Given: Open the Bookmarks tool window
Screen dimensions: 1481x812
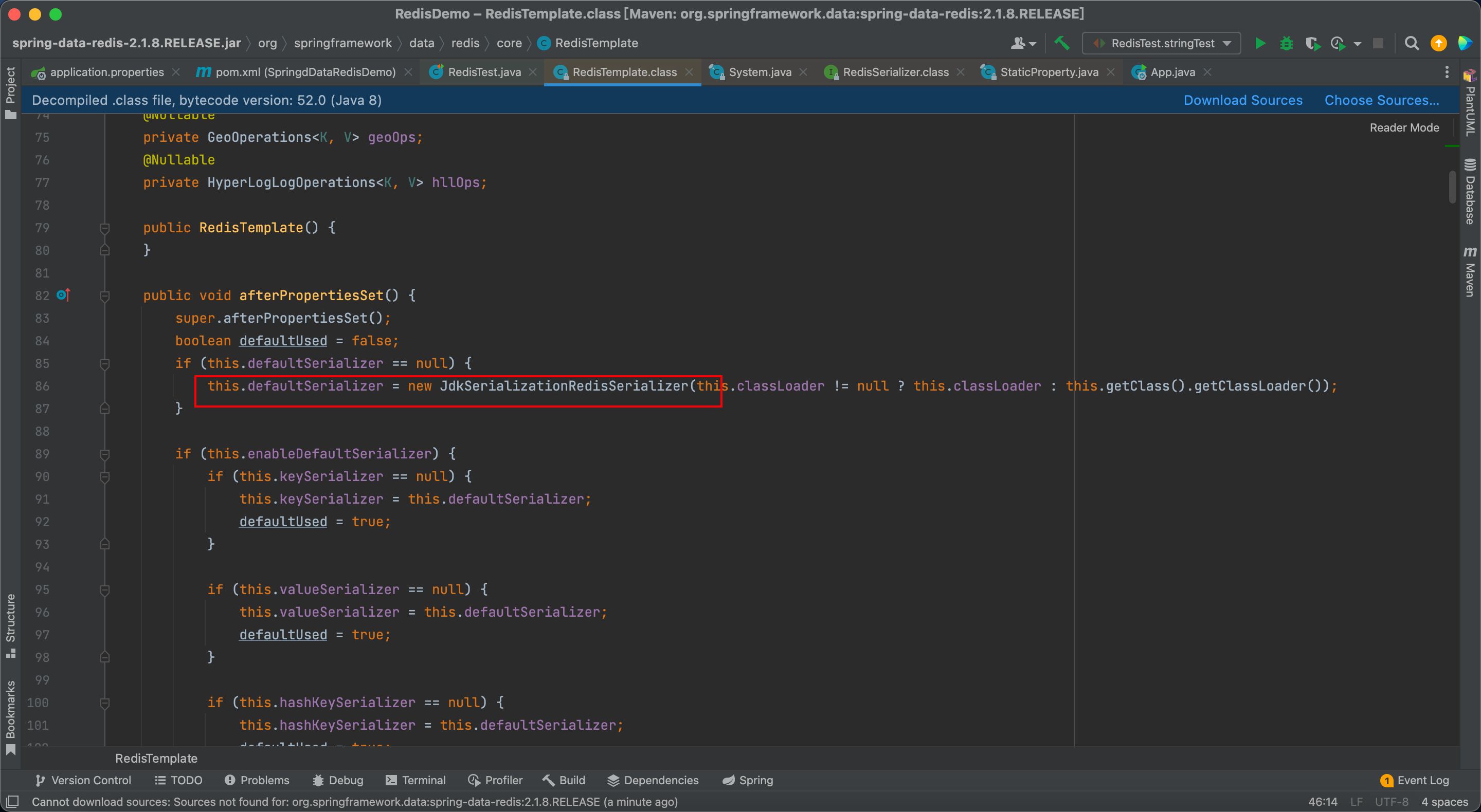Looking at the screenshot, I should point(10,718).
